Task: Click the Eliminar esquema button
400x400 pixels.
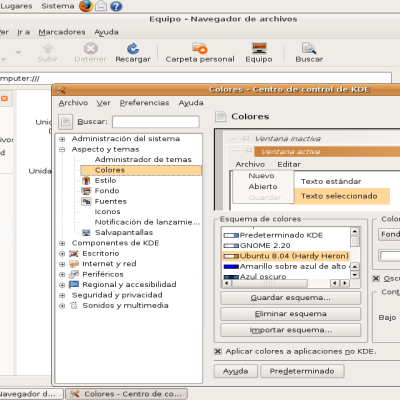Action: click(x=290, y=314)
